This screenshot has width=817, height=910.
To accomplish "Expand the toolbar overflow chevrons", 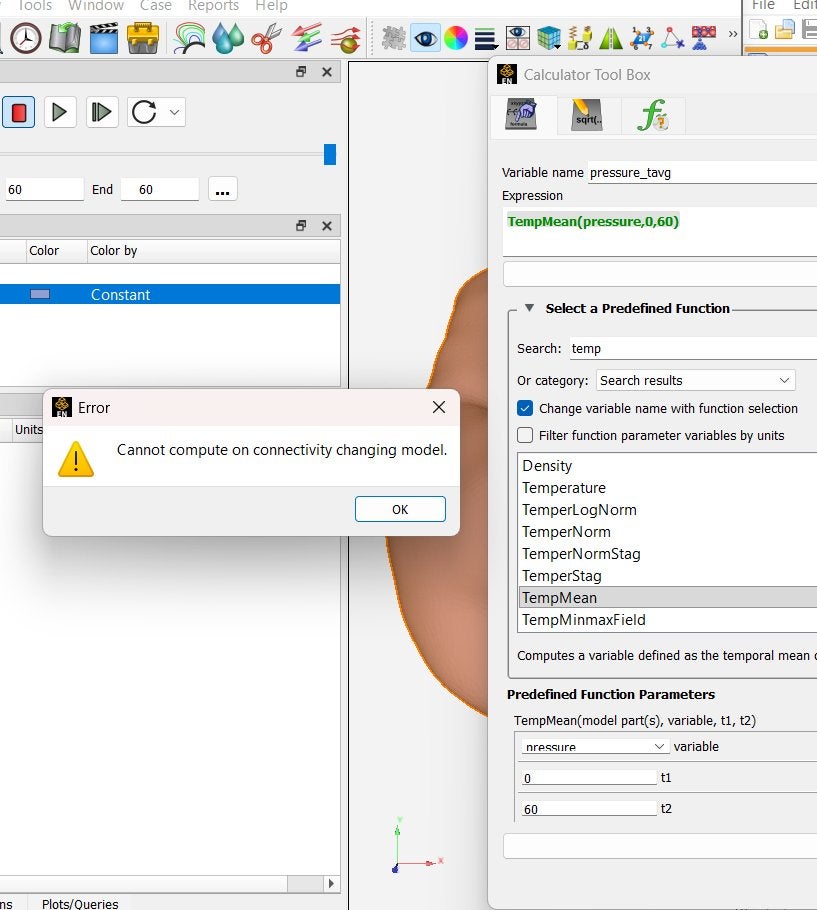I will (x=733, y=34).
